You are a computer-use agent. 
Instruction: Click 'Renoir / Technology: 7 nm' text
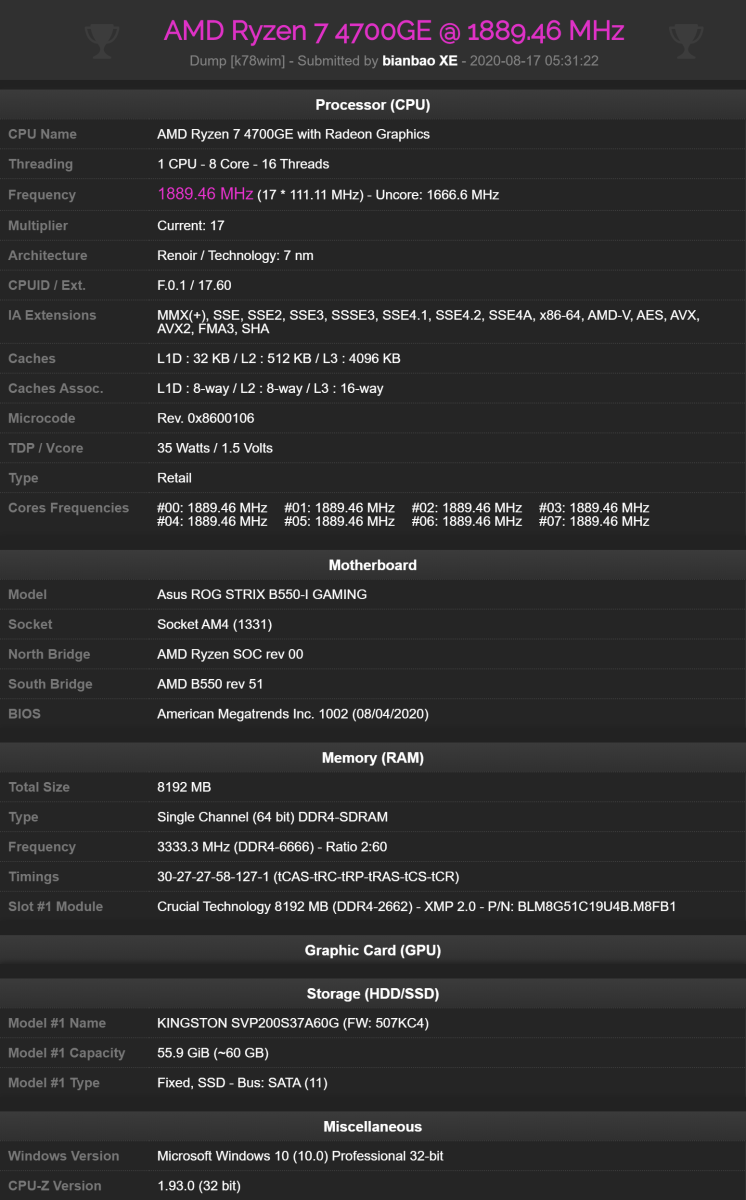tap(235, 256)
